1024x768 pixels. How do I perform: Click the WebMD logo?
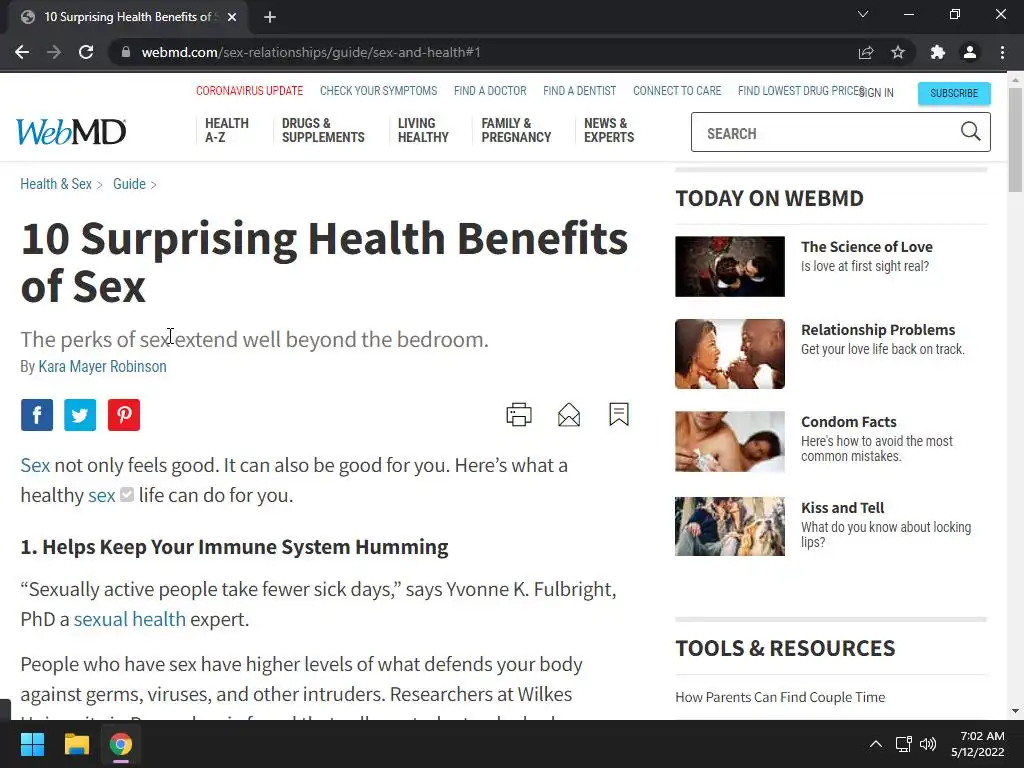pyautogui.click(x=71, y=132)
